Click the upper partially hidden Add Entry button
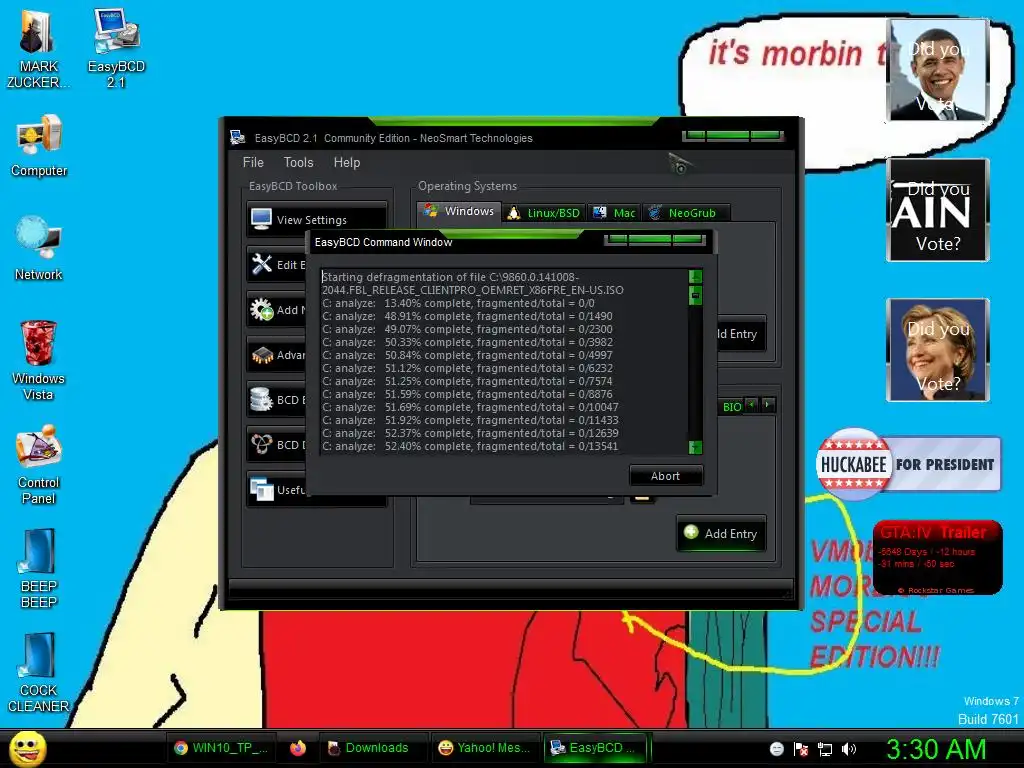Screen dimensions: 1024x768 pos(741,334)
